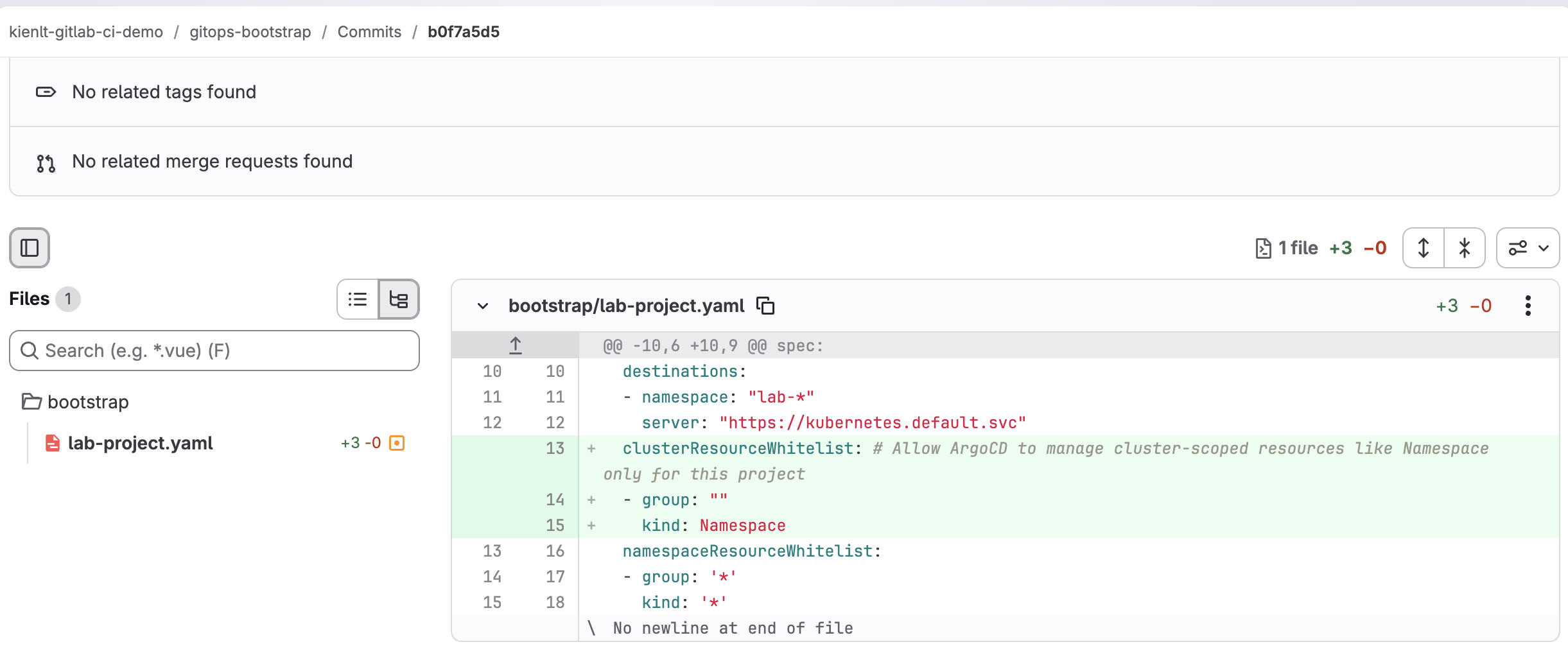Viewport: 1568px width, 660px height.
Task: Open kienlt-gitlab-ci-demo breadcrumb link
Action: point(86,31)
